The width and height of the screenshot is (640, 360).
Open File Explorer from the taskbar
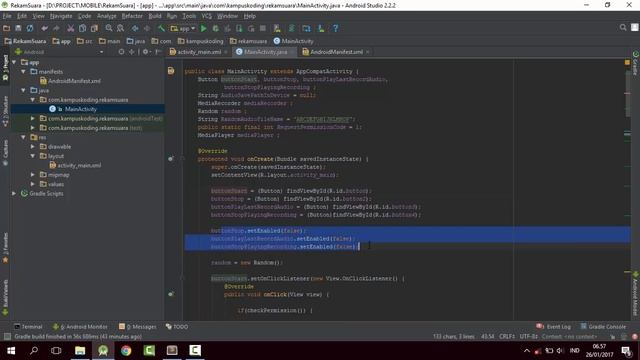point(80,351)
